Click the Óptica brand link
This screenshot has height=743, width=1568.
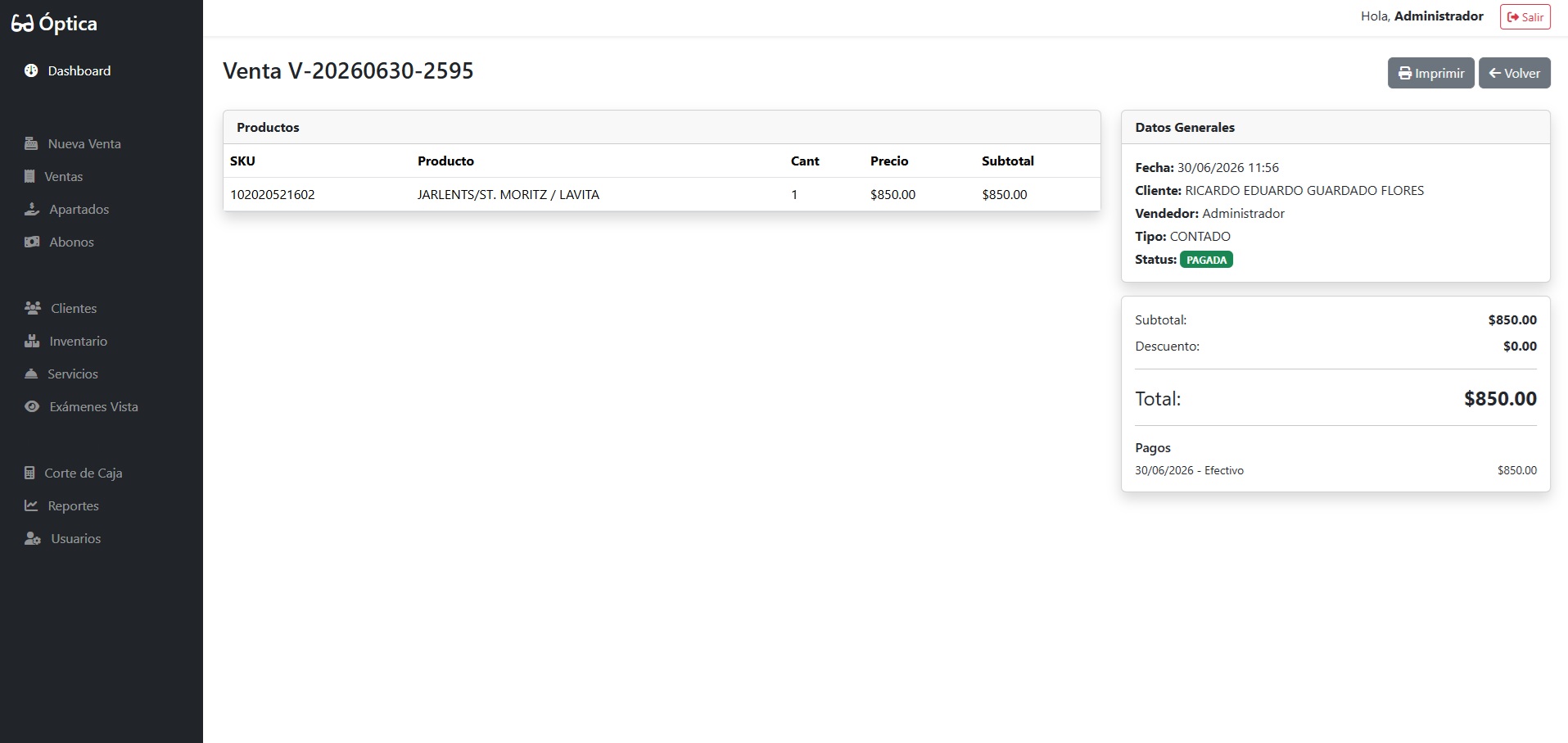pyautogui.click(x=54, y=23)
